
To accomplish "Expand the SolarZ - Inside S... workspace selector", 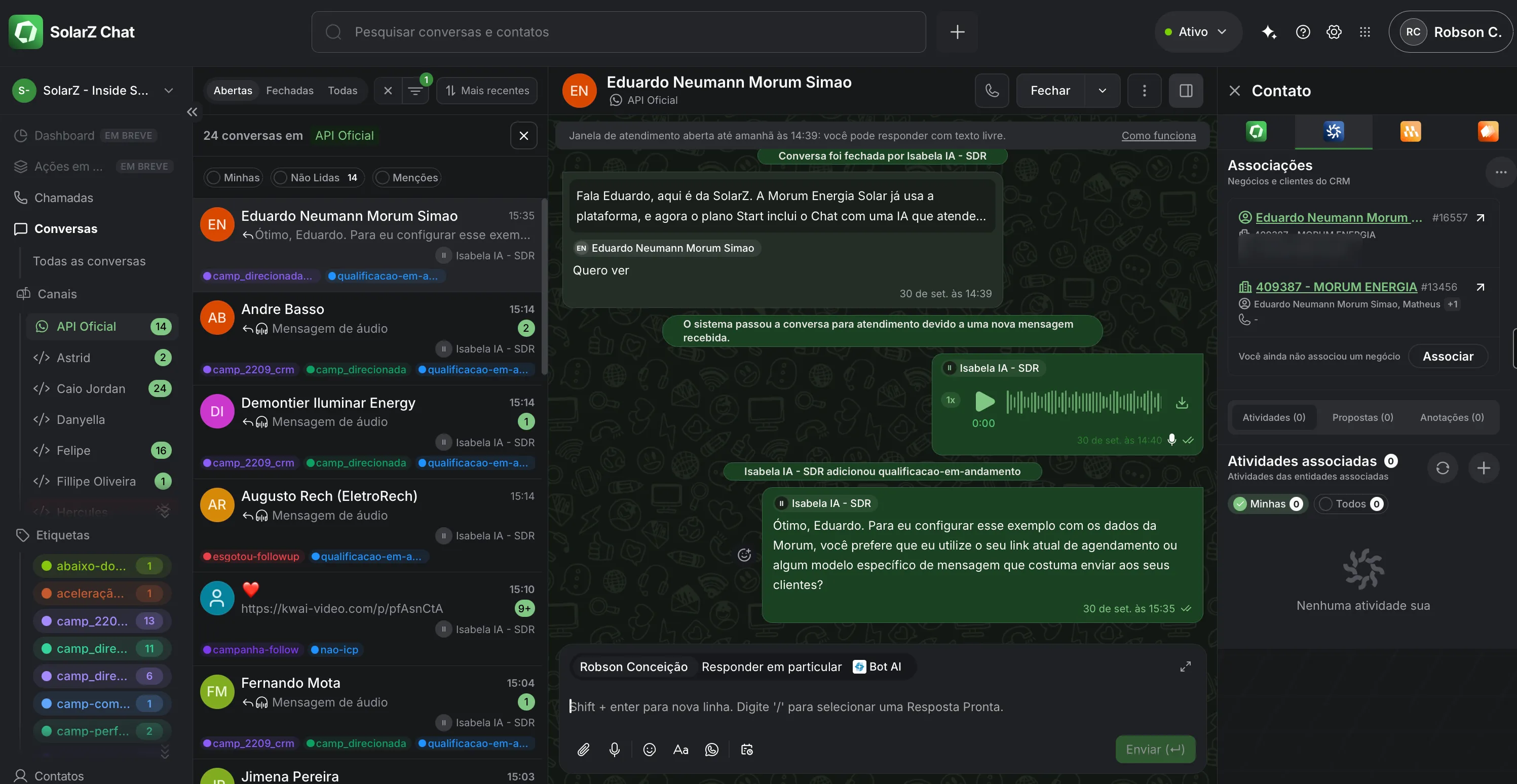I will [95, 90].
